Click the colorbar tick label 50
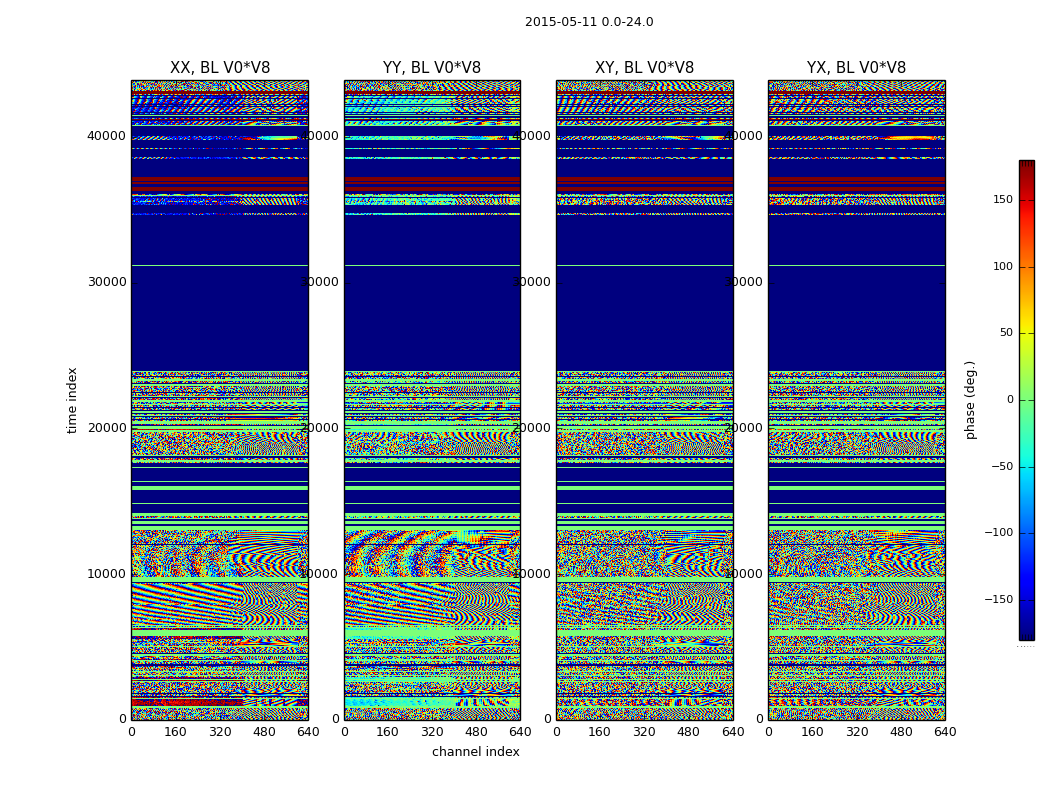 pyautogui.click(x=1006, y=333)
